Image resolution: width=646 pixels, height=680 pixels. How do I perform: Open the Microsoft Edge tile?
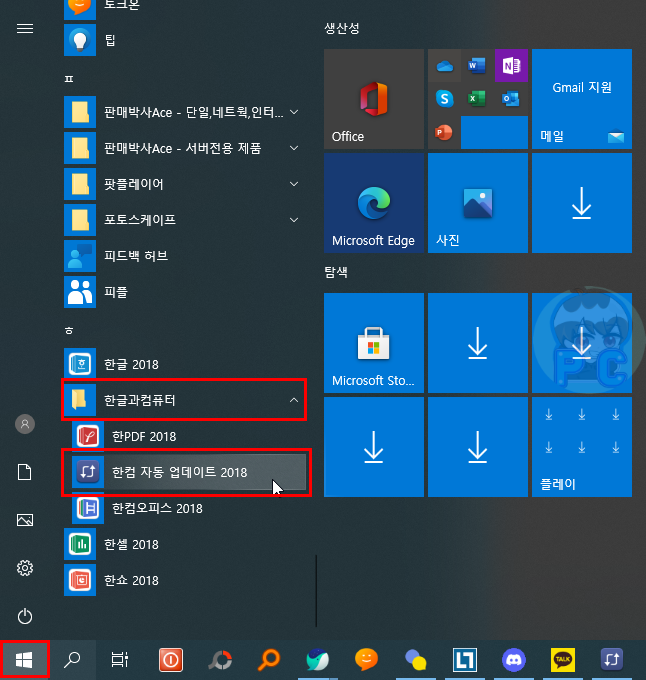coord(374,203)
